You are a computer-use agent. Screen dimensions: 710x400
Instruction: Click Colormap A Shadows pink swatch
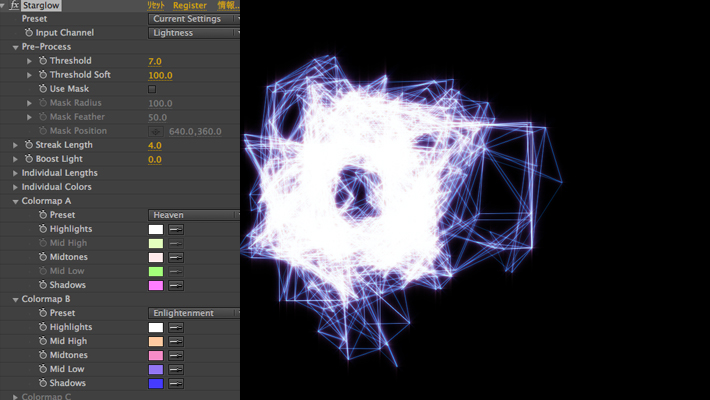[155, 285]
